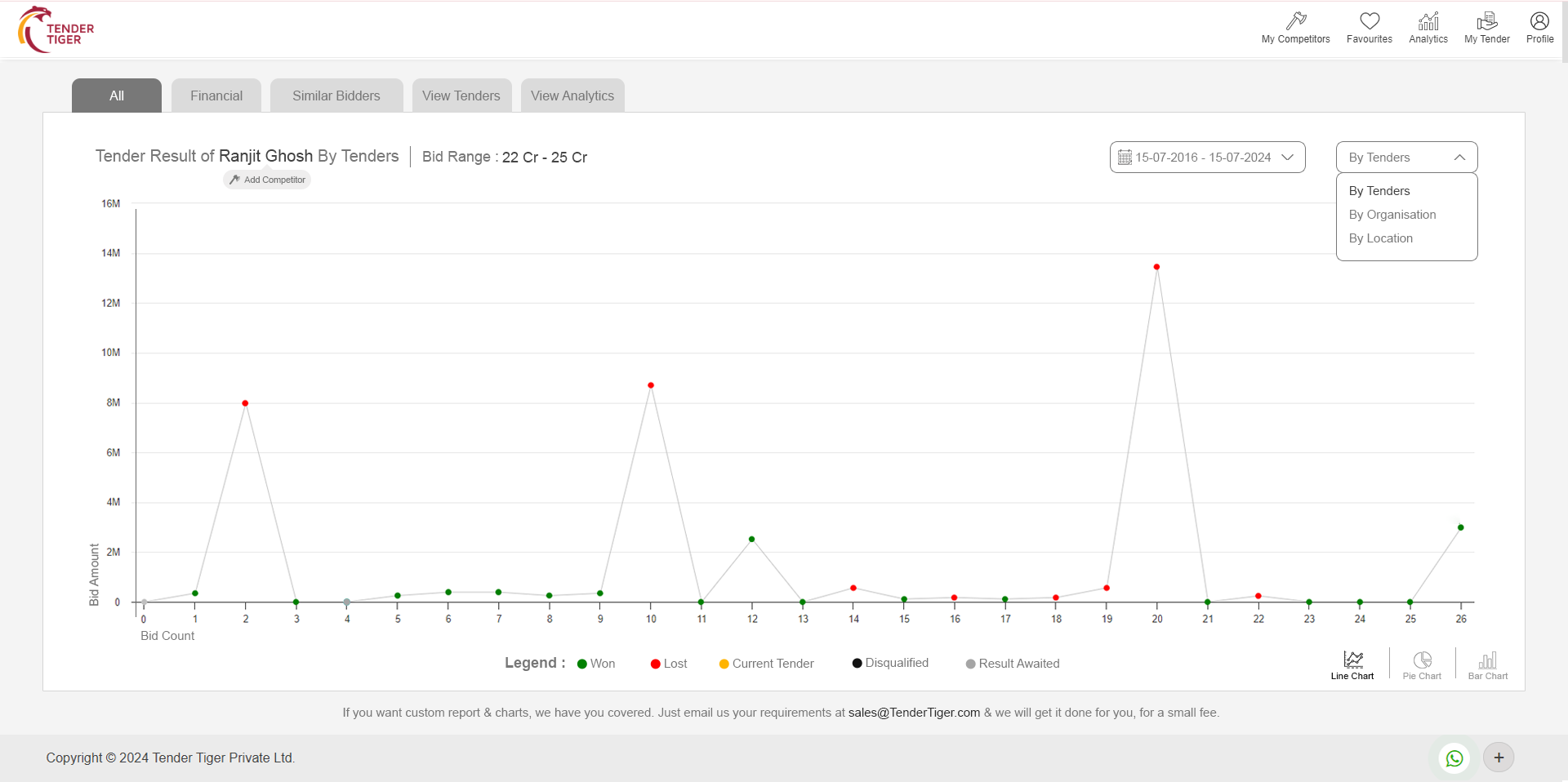Click gray data point at bid 4
Screen dimensions: 1568x782
347,602
